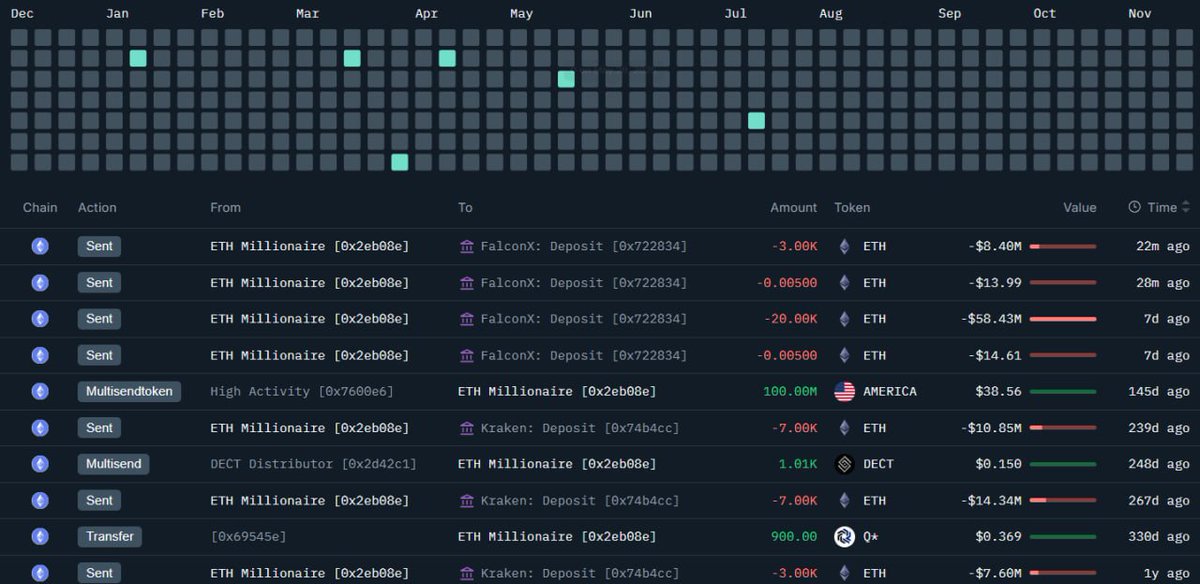
Task: Click the Ethereum chain icon on the first row
Action: [40, 246]
